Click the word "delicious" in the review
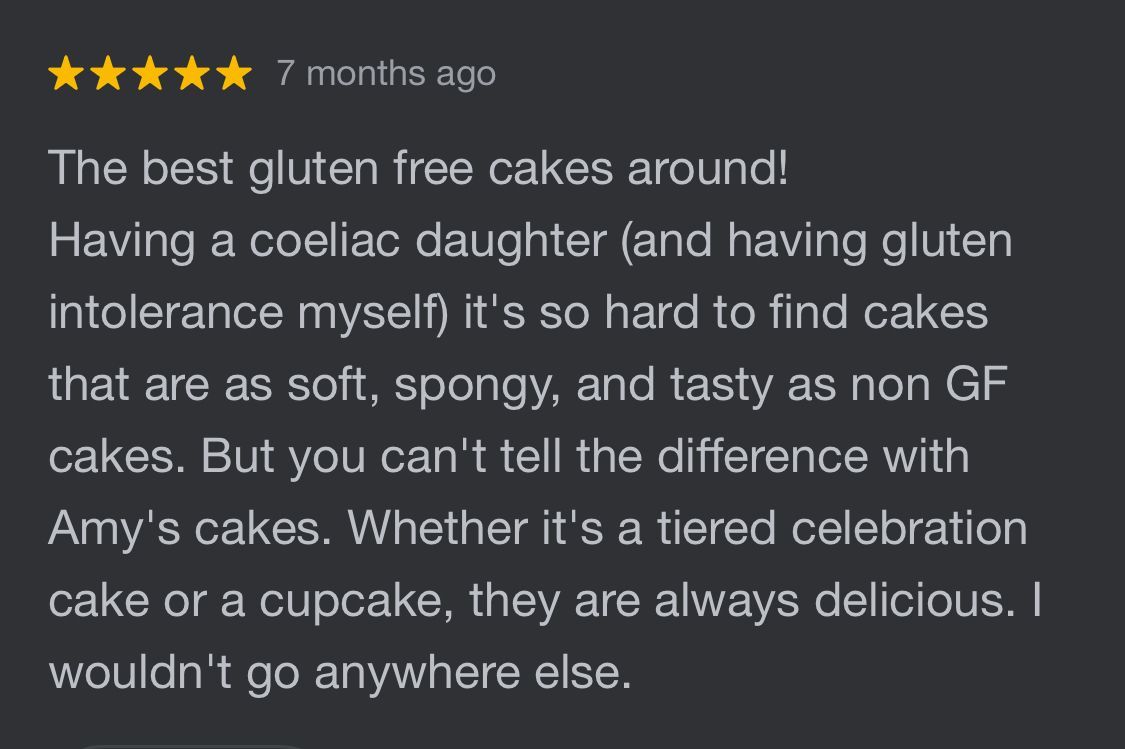 908,600
